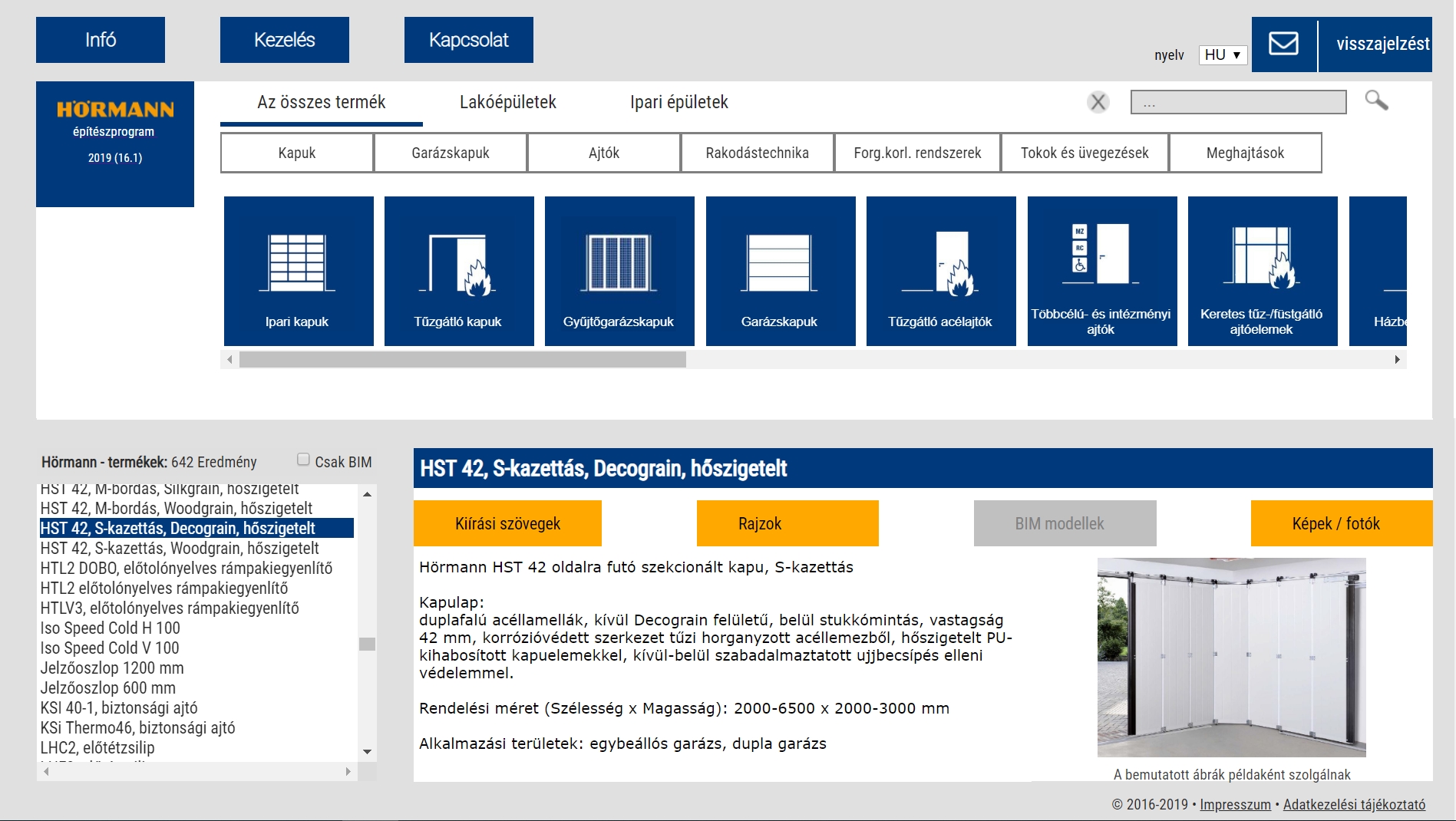
Task: Select Jelzőoszlop 600 mm
Action: (108, 687)
